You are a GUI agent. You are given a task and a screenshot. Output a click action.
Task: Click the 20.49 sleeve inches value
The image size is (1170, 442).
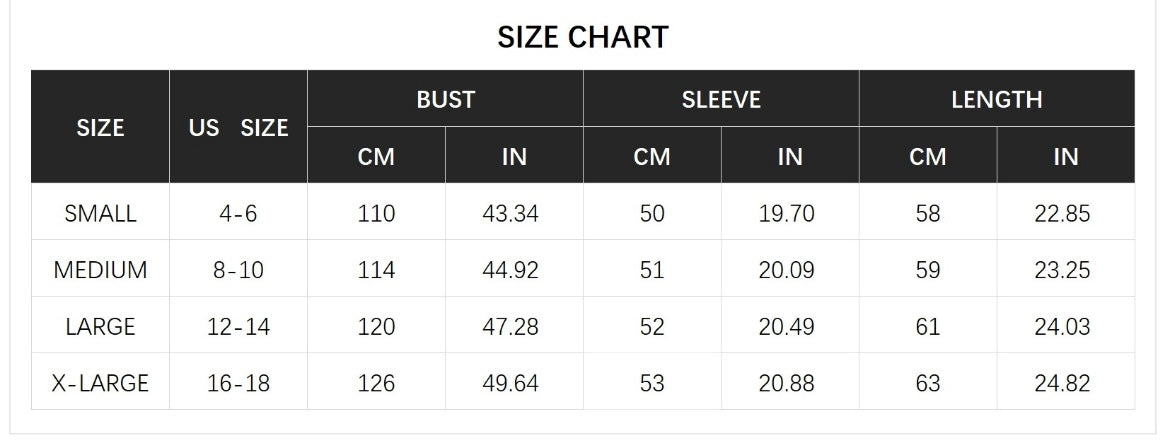(x=789, y=327)
